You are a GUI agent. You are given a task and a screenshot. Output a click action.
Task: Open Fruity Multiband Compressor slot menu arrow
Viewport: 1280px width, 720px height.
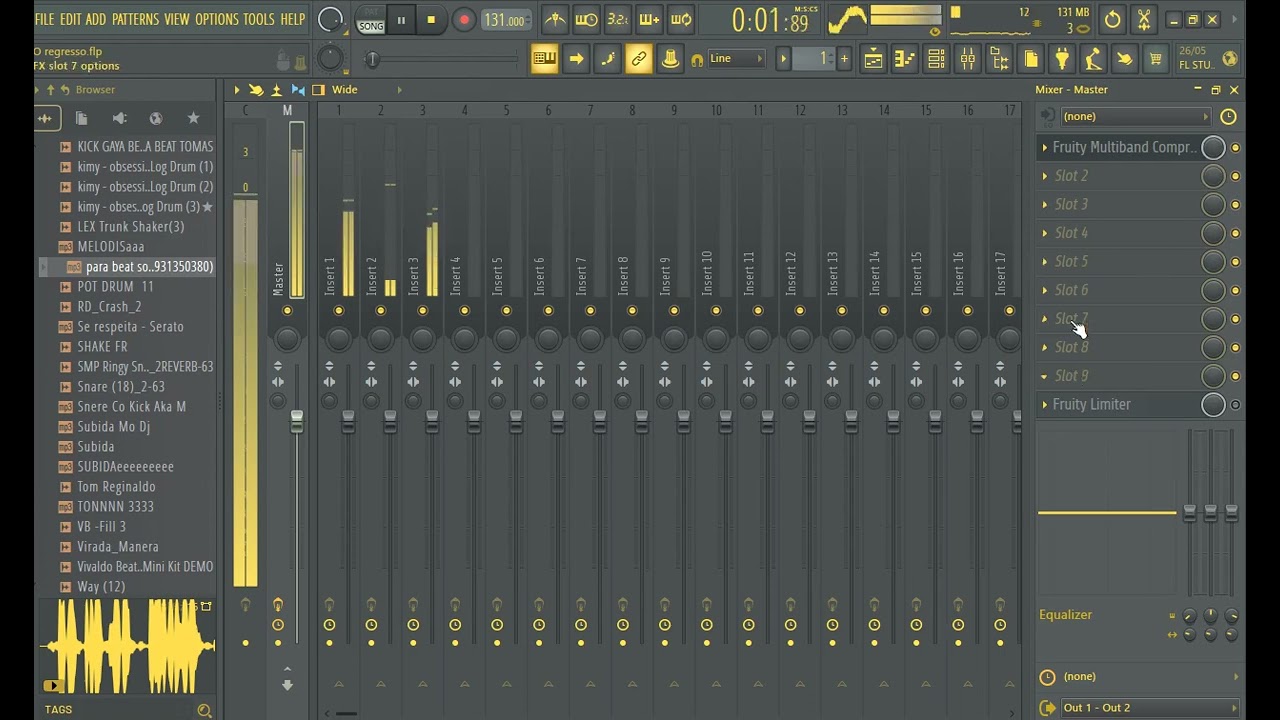pyautogui.click(x=1044, y=148)
